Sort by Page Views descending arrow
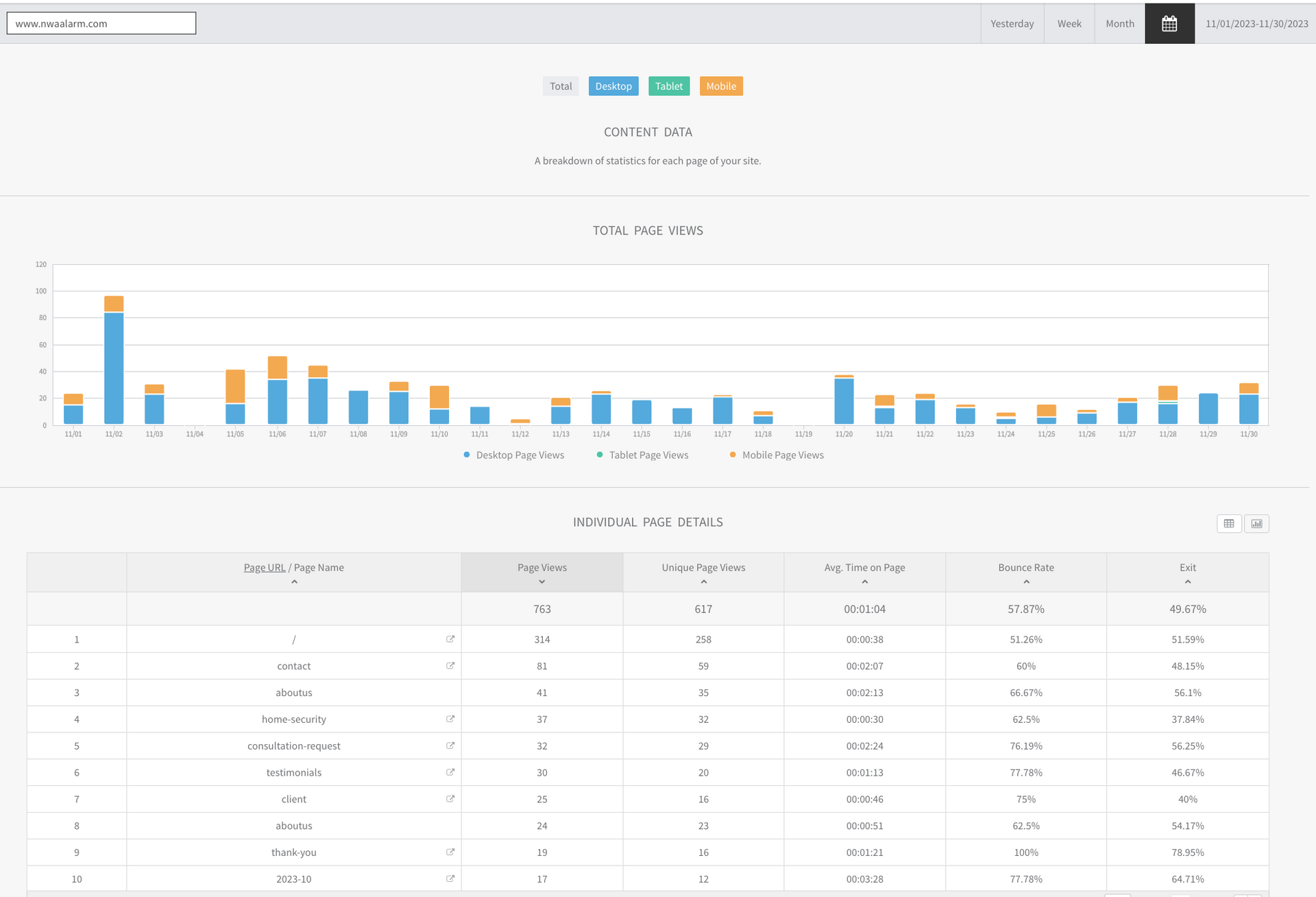Viewport: 1316px width, 897px height. point(541,582)
